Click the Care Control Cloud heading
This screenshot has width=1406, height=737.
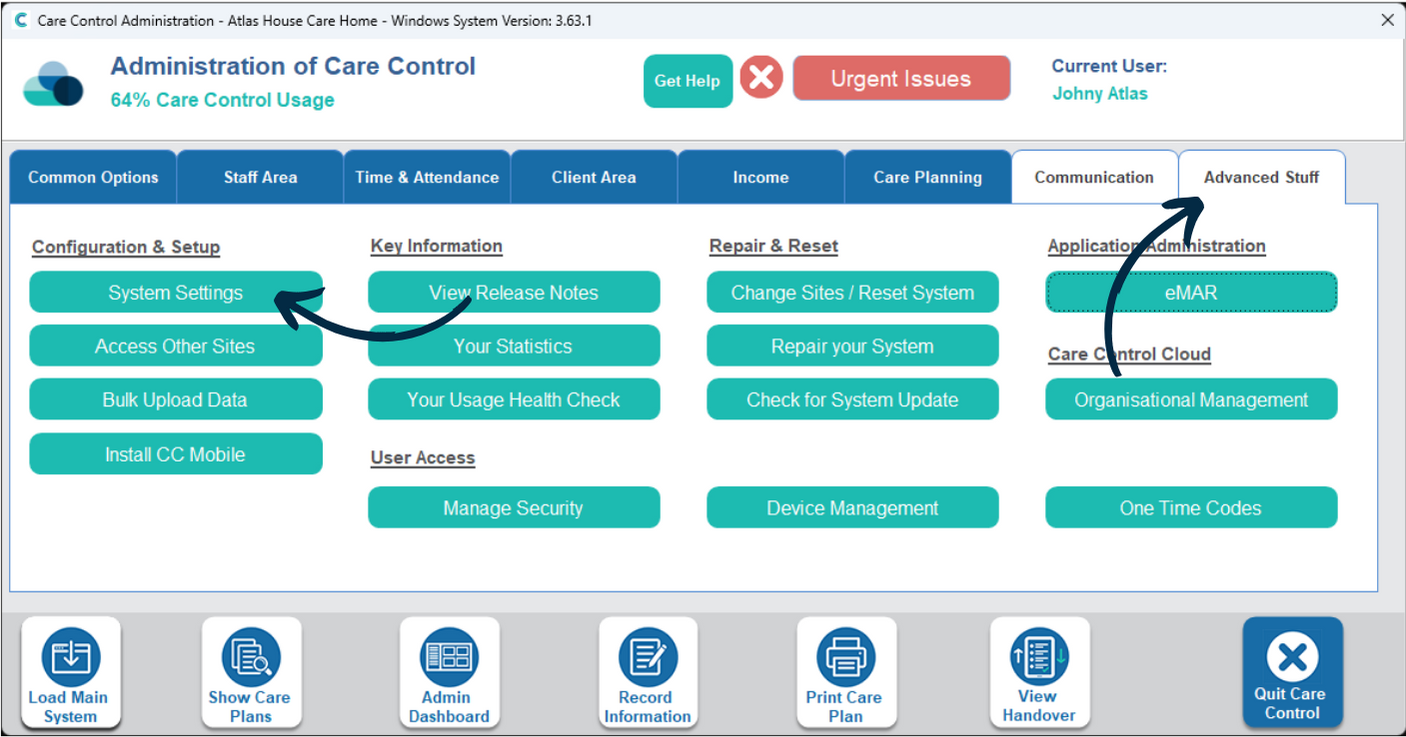(1129, 354)
